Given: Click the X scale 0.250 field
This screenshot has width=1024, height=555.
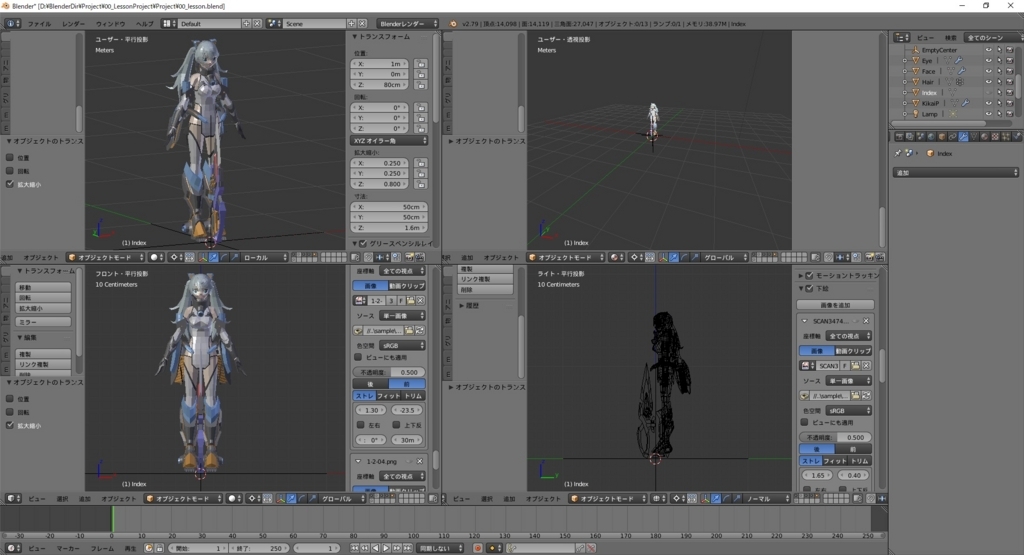Looking at the screenshot, I should 380,163.
